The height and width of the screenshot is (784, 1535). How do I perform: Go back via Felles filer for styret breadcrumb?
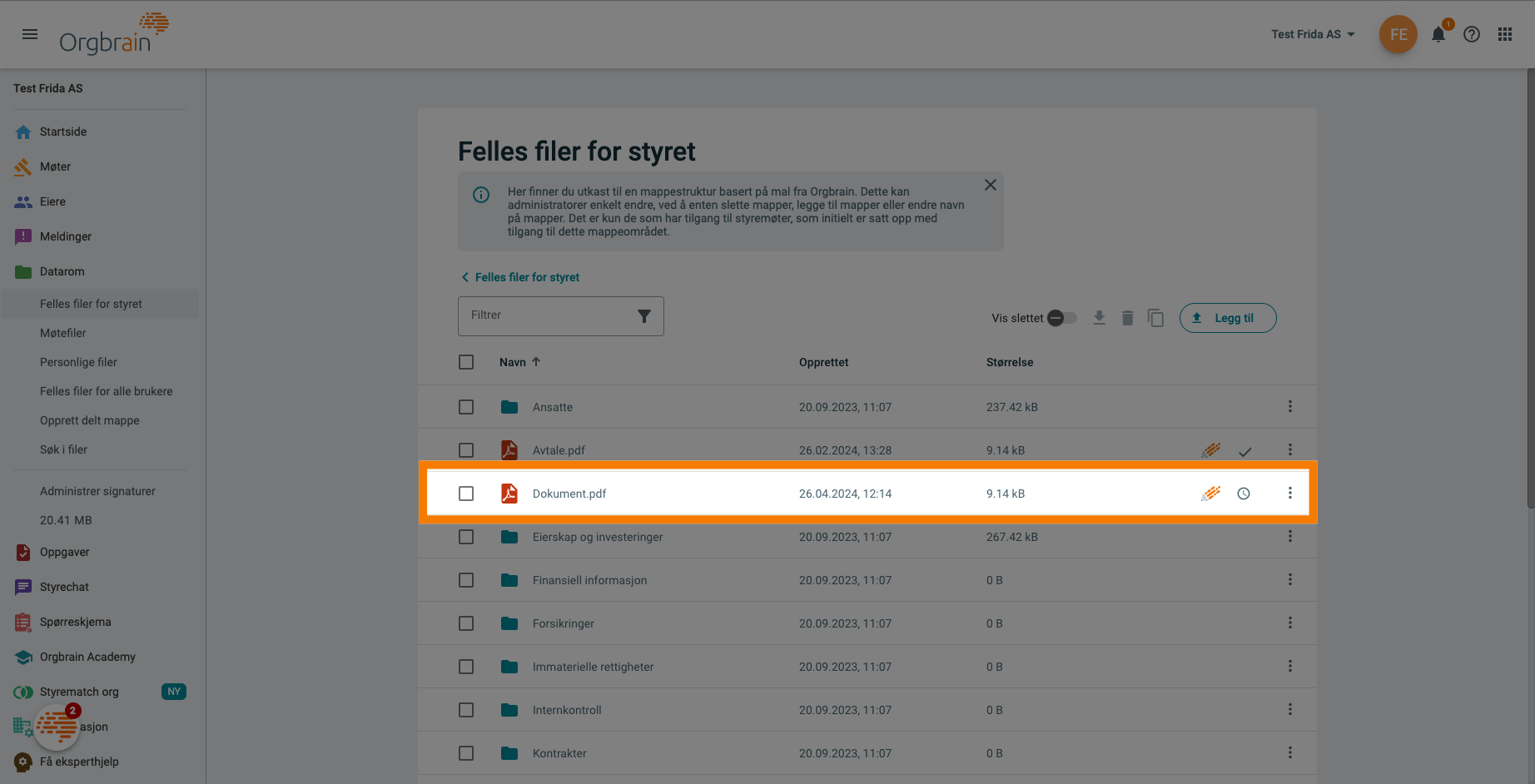(x=520, y=277)
